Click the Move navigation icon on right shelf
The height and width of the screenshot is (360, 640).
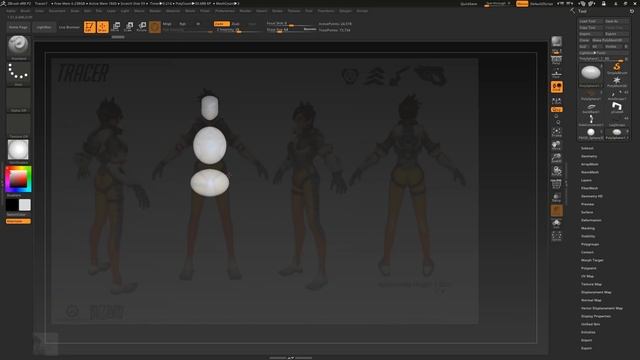[556, 145]
